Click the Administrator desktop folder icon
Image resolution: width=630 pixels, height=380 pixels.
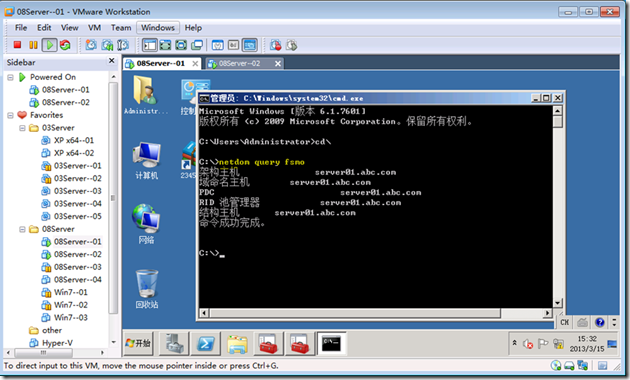coord(146,95)
